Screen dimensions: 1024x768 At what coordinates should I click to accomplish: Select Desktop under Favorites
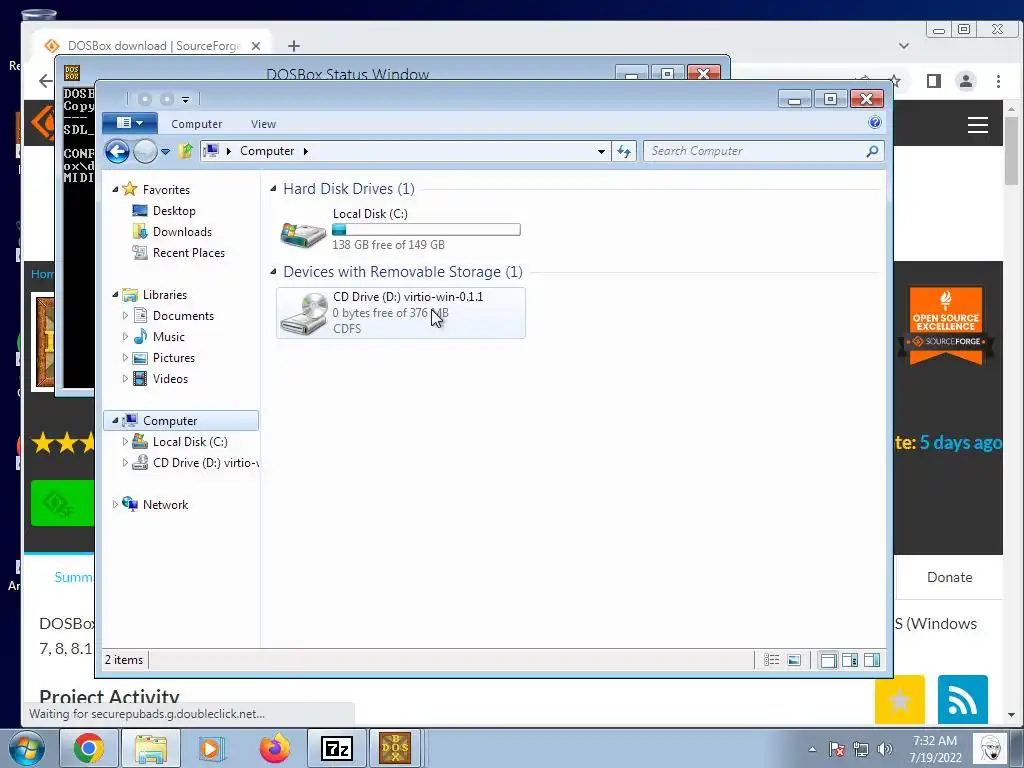[174, 211]
